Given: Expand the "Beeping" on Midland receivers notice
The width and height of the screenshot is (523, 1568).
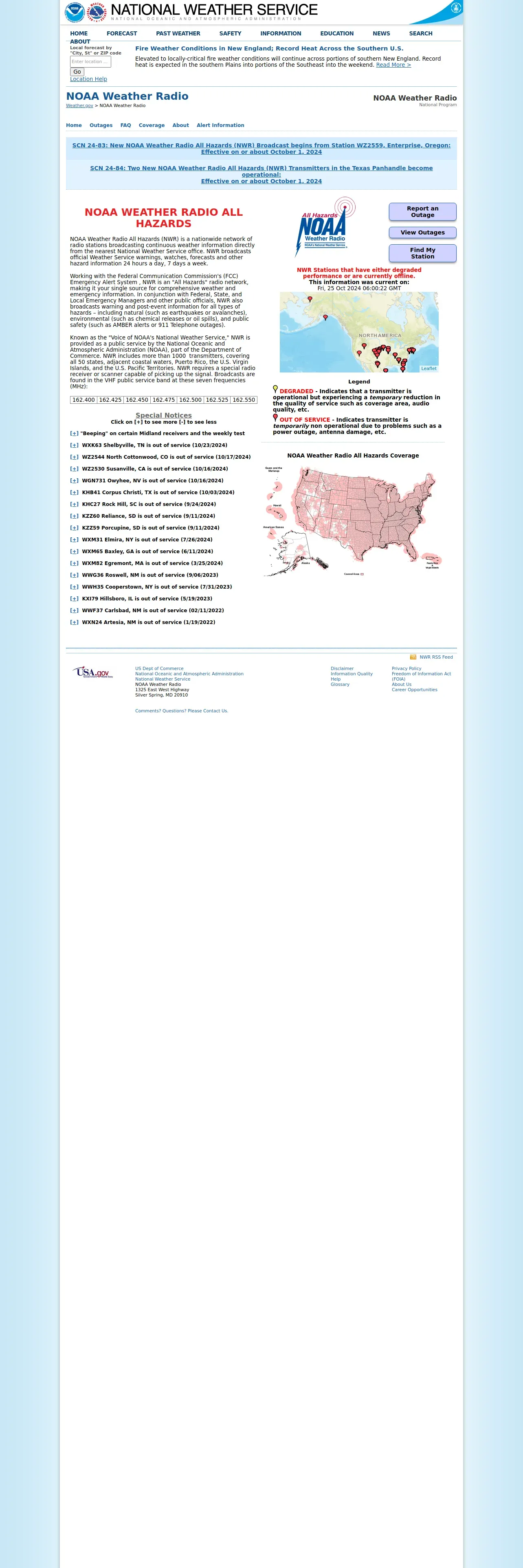Looking at the screenshot, I should pos(74,434).
